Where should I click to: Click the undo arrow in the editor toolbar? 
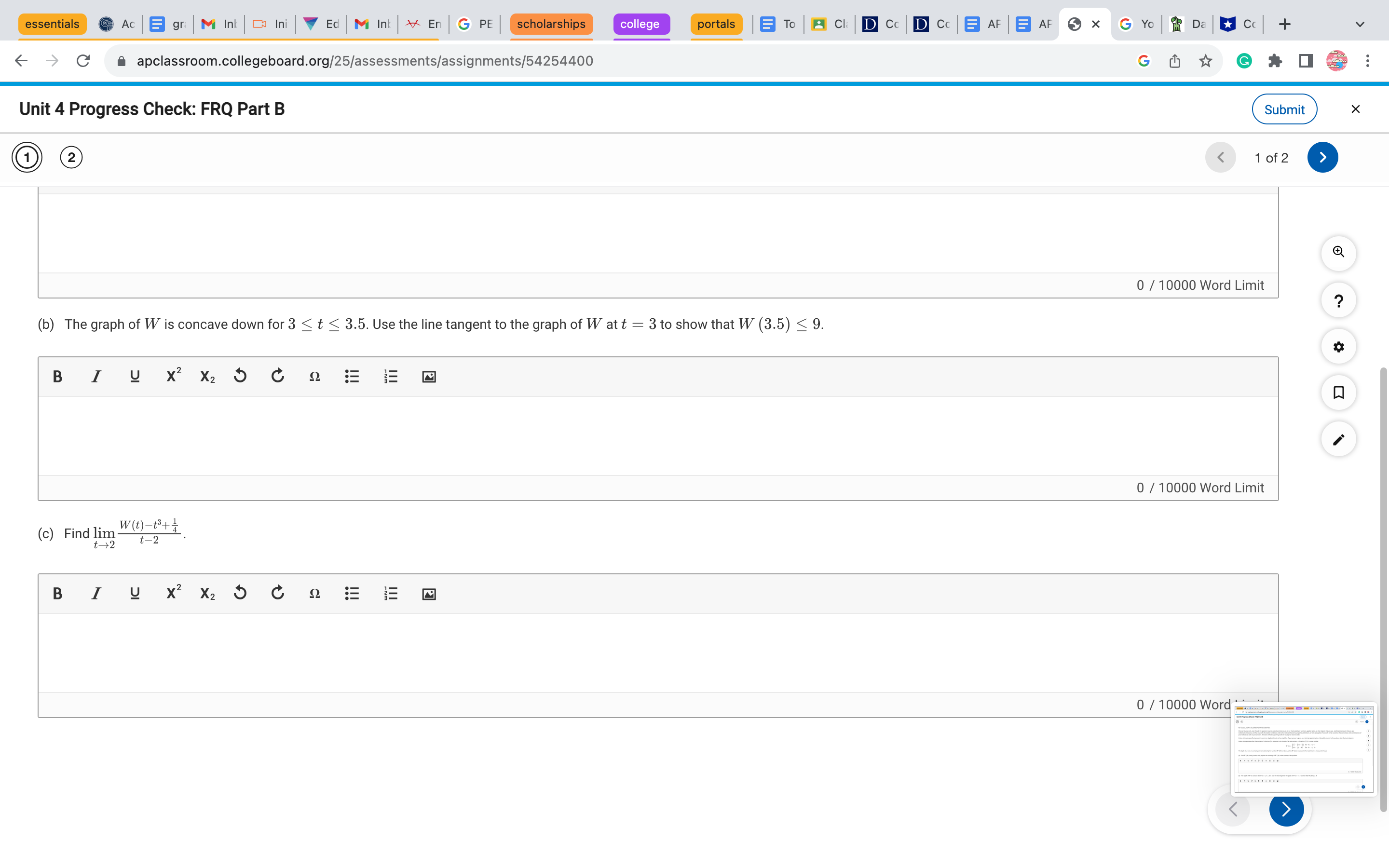[240, 376]
